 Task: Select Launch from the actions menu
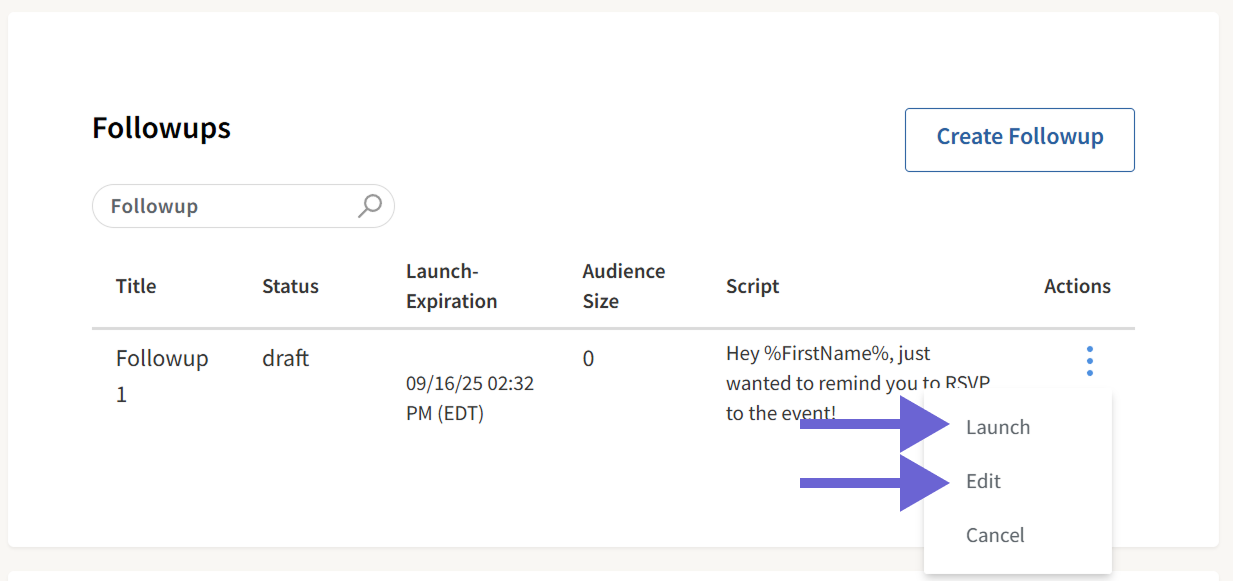(x=997, y=427)
